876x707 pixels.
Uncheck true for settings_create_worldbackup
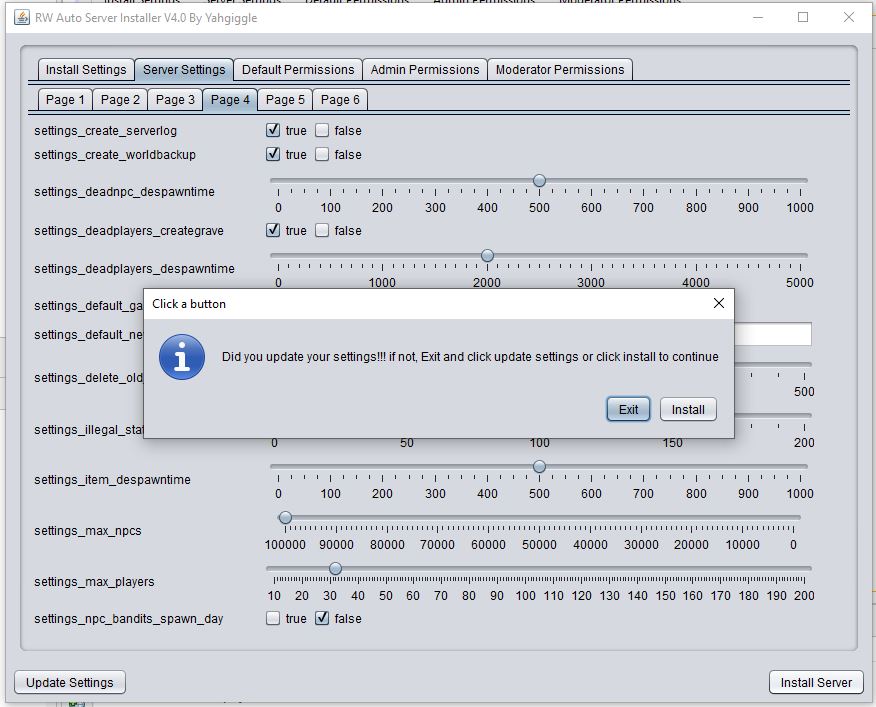point(273,154)
